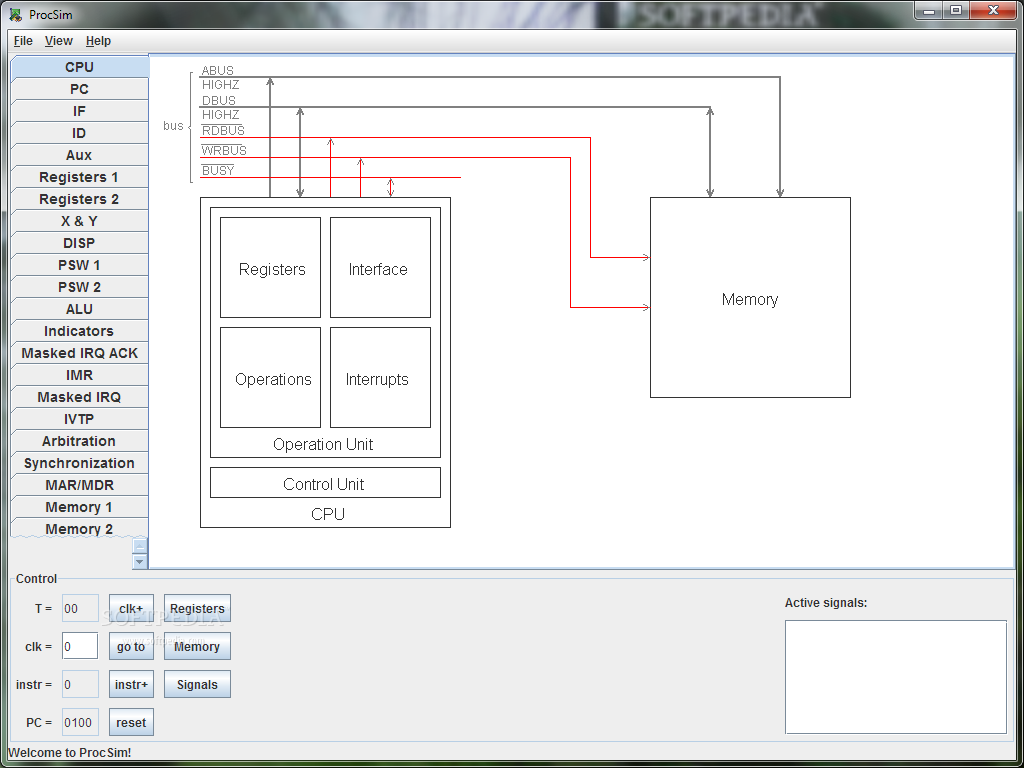
Task: Open the ALU tab
Action: [x=80, y=309]
